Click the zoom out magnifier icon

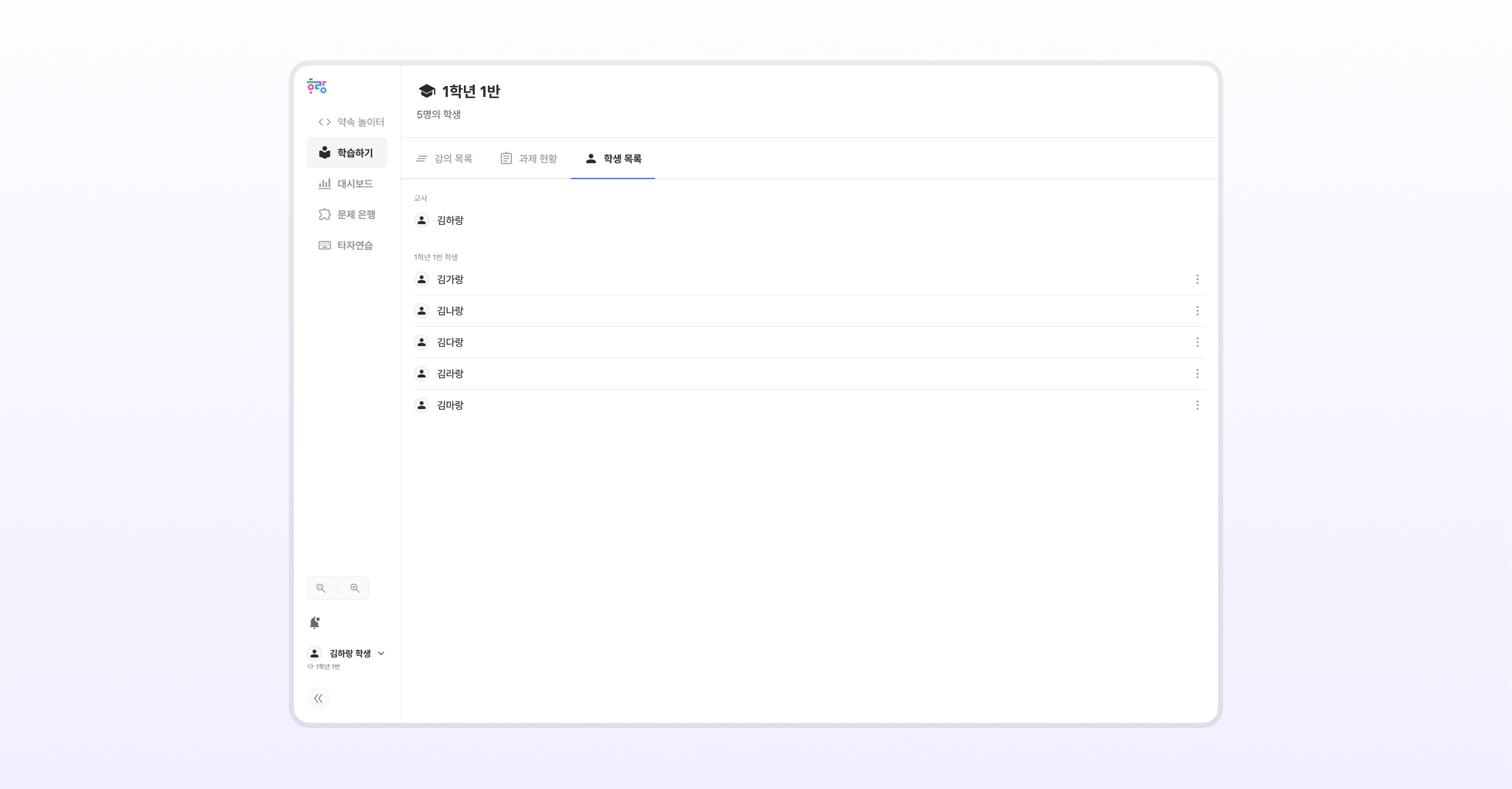[x=321, y=588]
